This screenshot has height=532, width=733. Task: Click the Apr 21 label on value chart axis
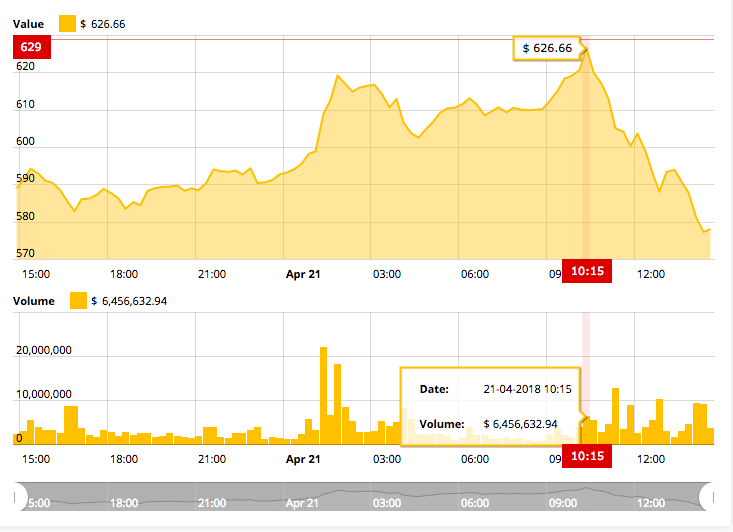(x=302, y=273)
